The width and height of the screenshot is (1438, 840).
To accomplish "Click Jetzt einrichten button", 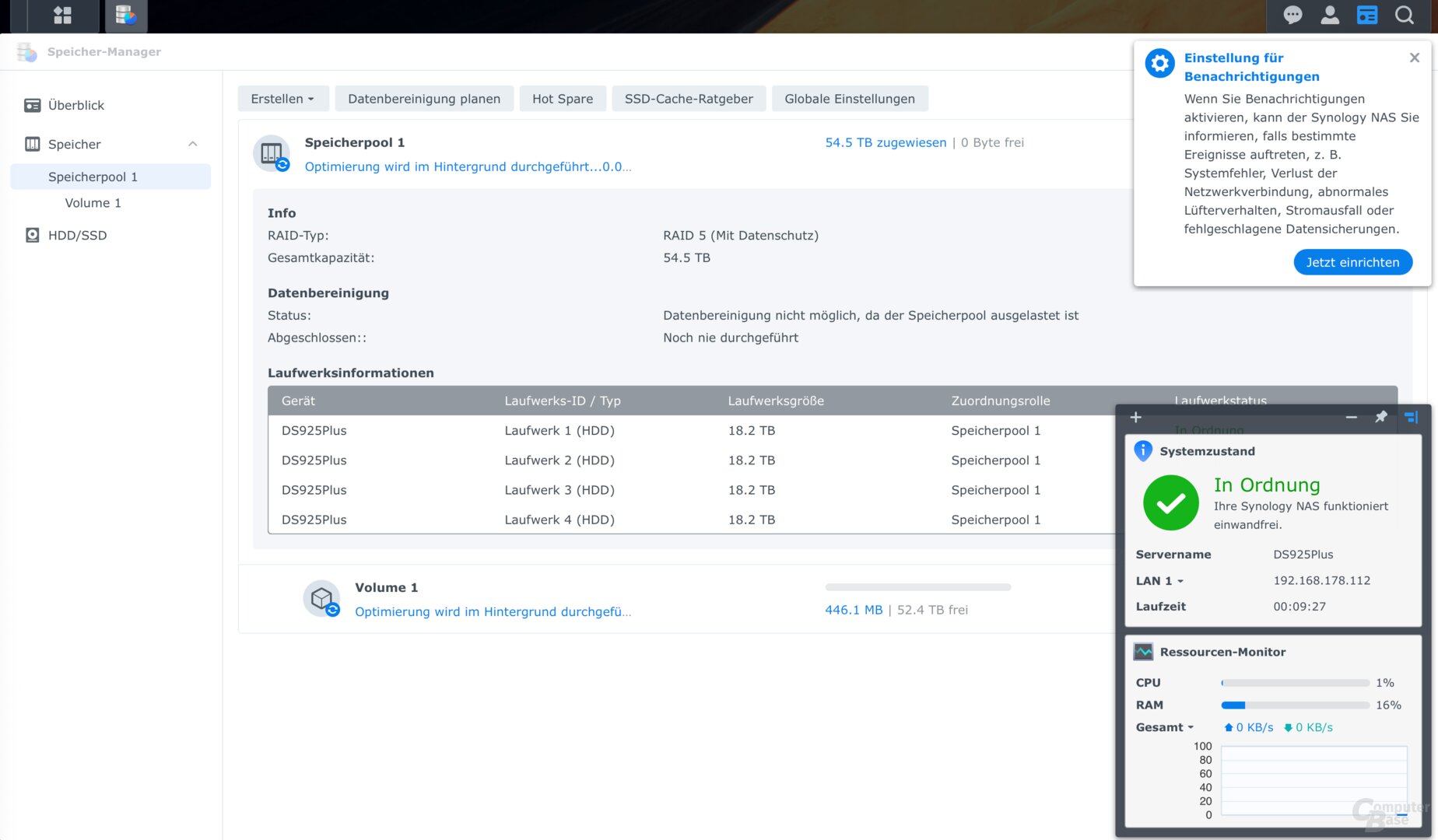I will 1352,262.
